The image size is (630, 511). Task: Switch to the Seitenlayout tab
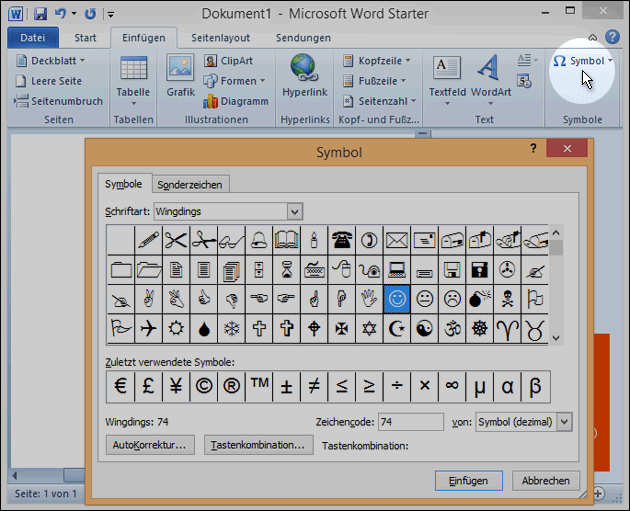(x=221, y=38)
